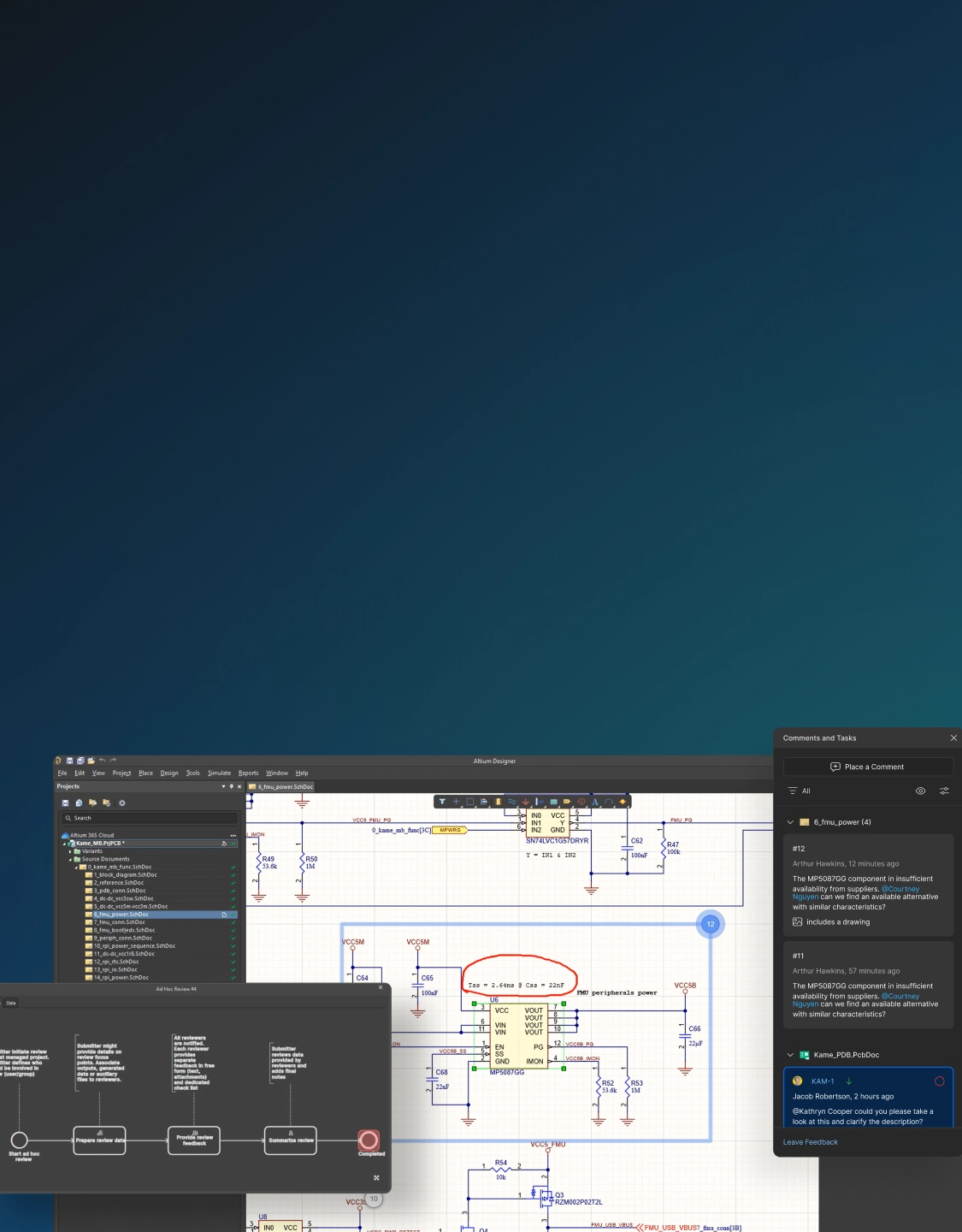Screen dimensions: 962x1232
Task: Open the Leave Feedback link
Action: click(x=810, y=1142)
